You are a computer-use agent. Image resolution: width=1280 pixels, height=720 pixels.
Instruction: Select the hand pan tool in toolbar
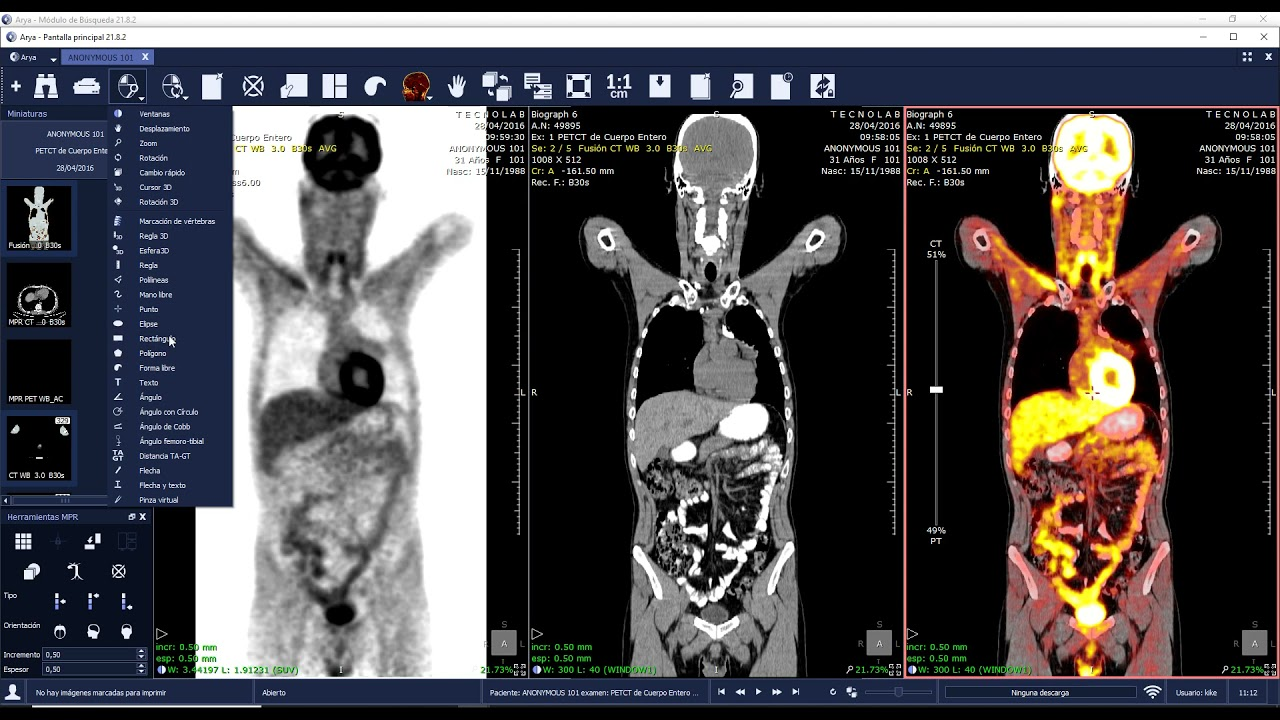pyautogui.click(x=457, y=87)
